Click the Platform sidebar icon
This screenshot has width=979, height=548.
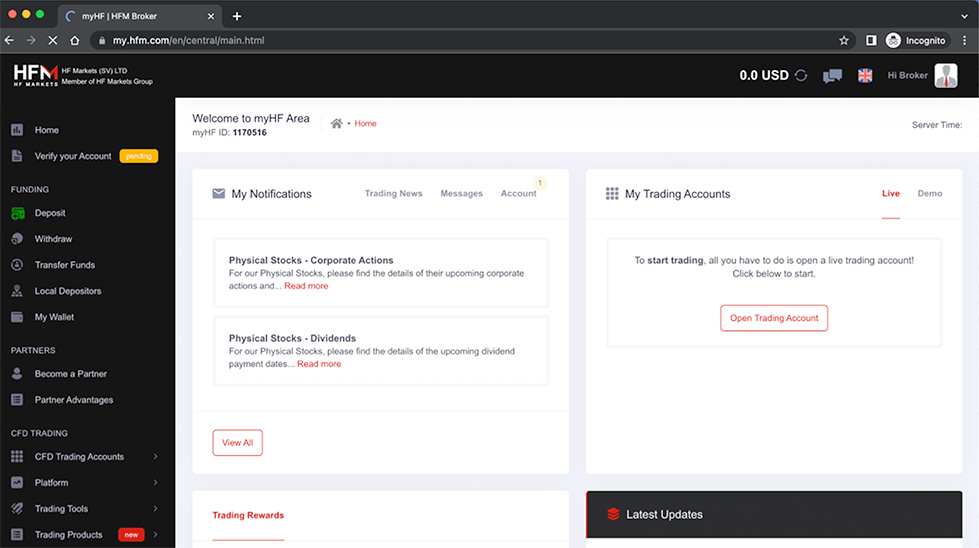pyautogui.click(x=17, y=482)
